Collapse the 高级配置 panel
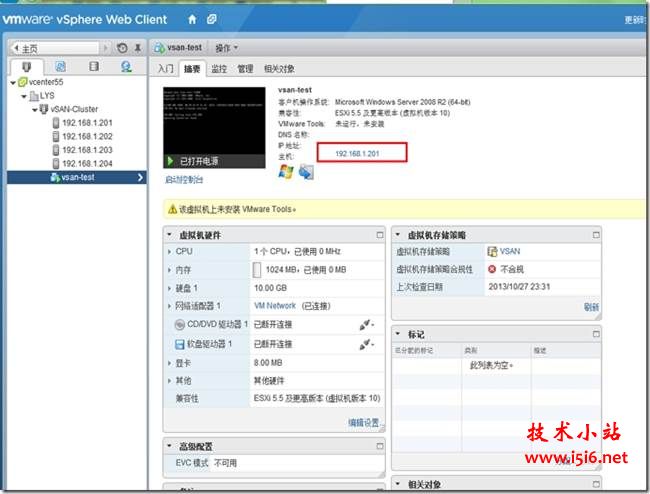This screenshot has height=494, width=650. pyautogui.click(x=169, y=446)
